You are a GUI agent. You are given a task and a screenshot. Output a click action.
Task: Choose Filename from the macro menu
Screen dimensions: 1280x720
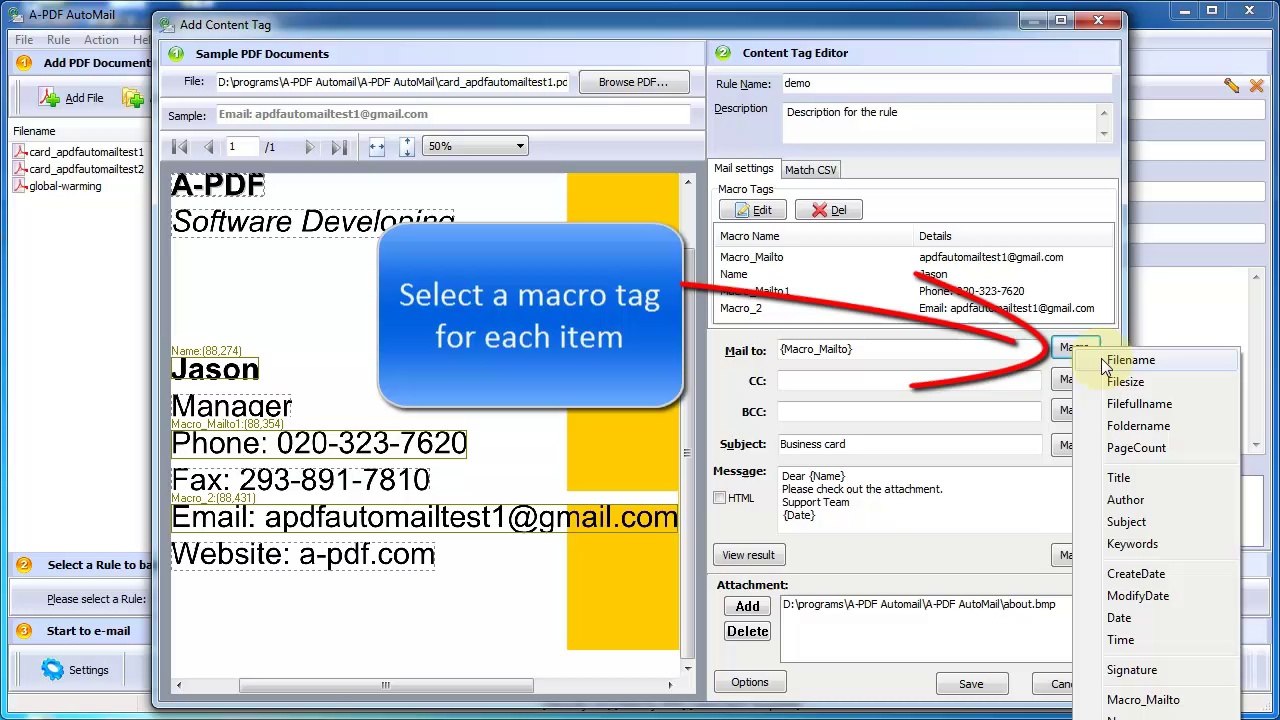(x=1156, y=360)
